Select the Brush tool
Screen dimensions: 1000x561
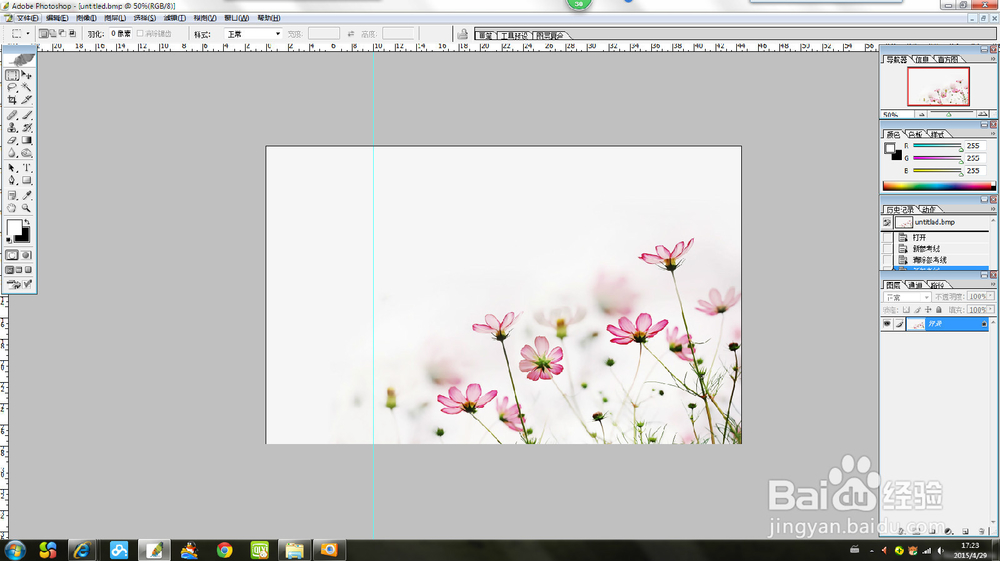27,115
